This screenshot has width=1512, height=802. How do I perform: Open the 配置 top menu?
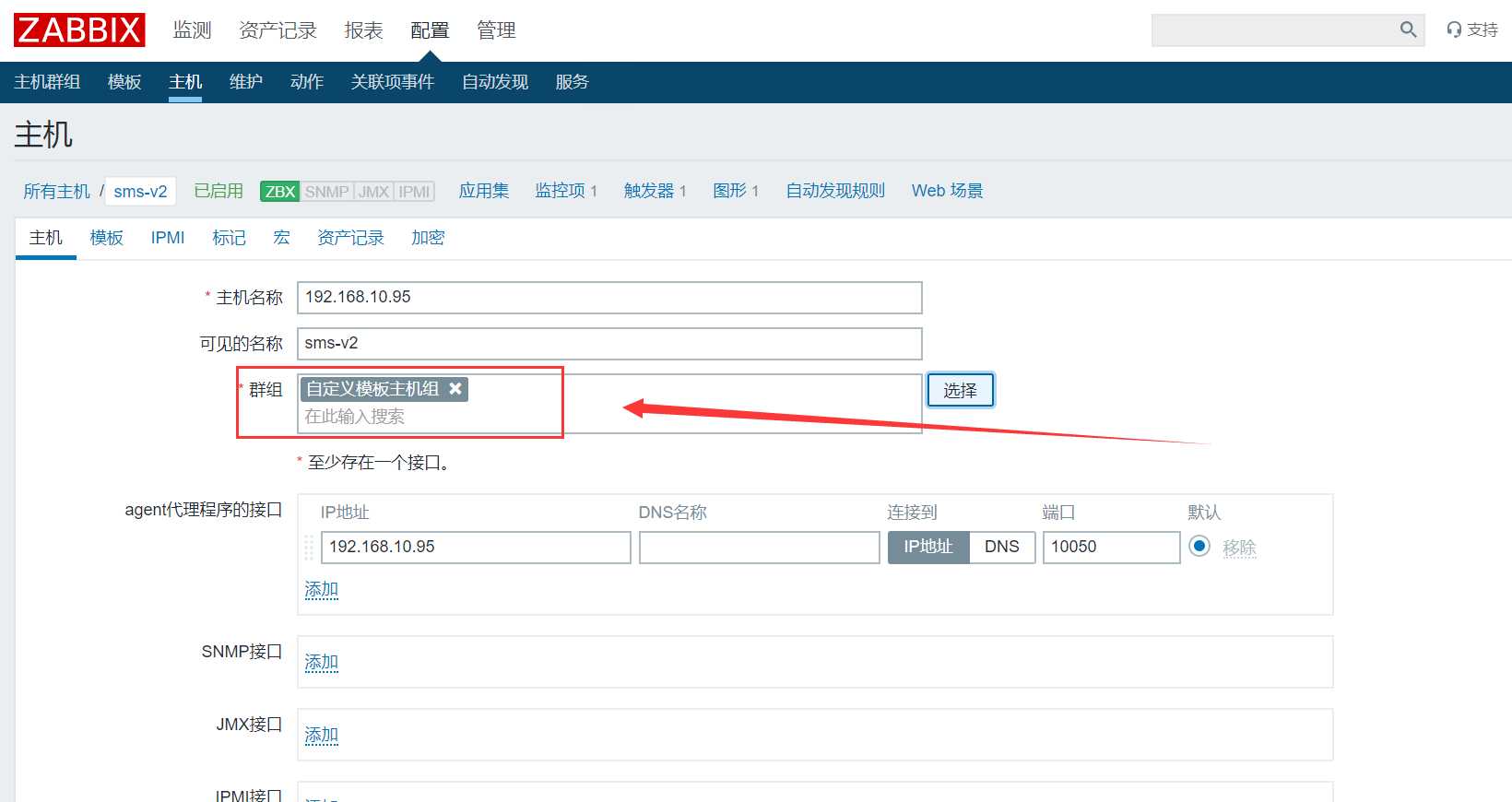click(430, 30)
